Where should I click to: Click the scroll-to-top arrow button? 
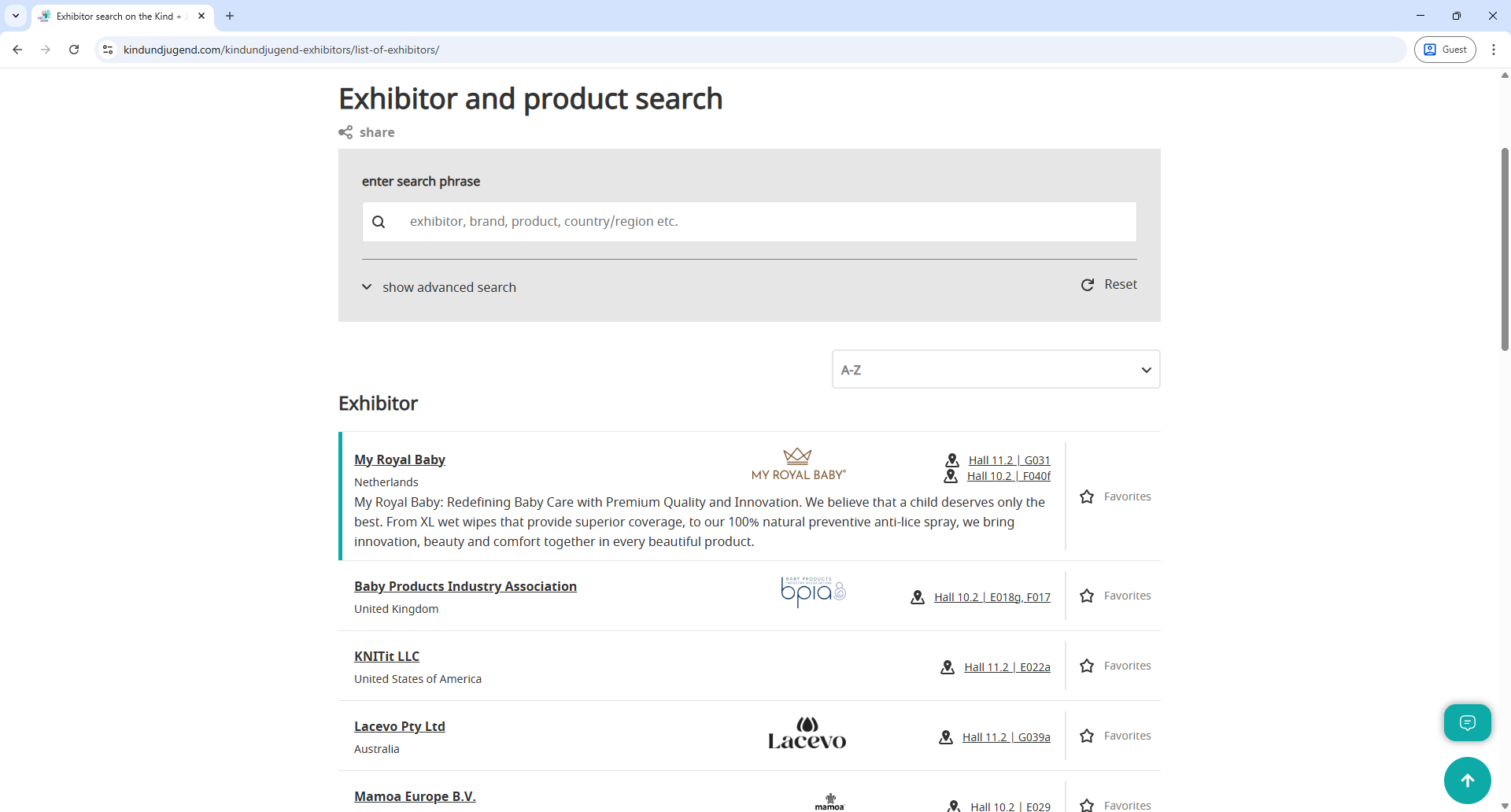point(1467,780)
